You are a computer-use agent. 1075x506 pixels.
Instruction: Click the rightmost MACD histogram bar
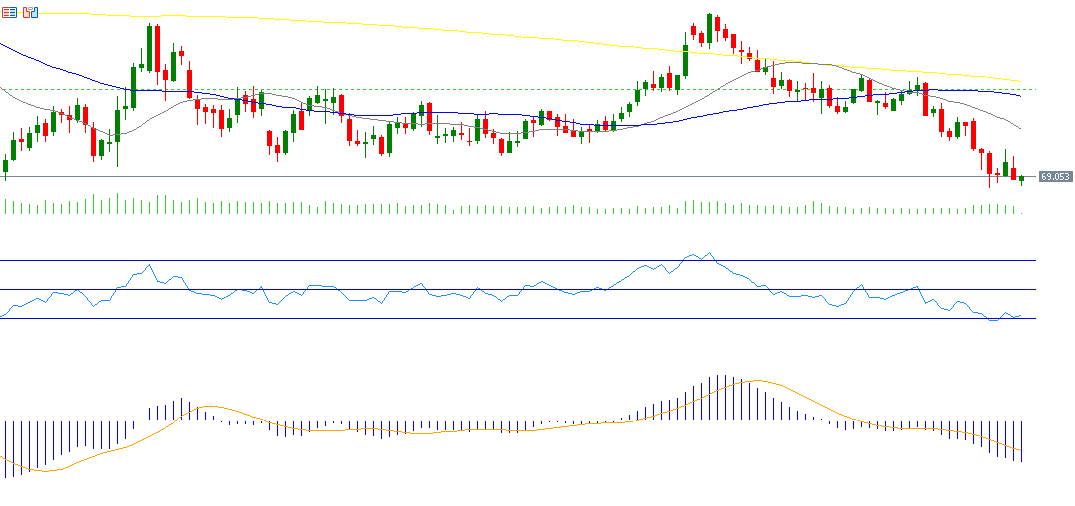pos(1022,440)
